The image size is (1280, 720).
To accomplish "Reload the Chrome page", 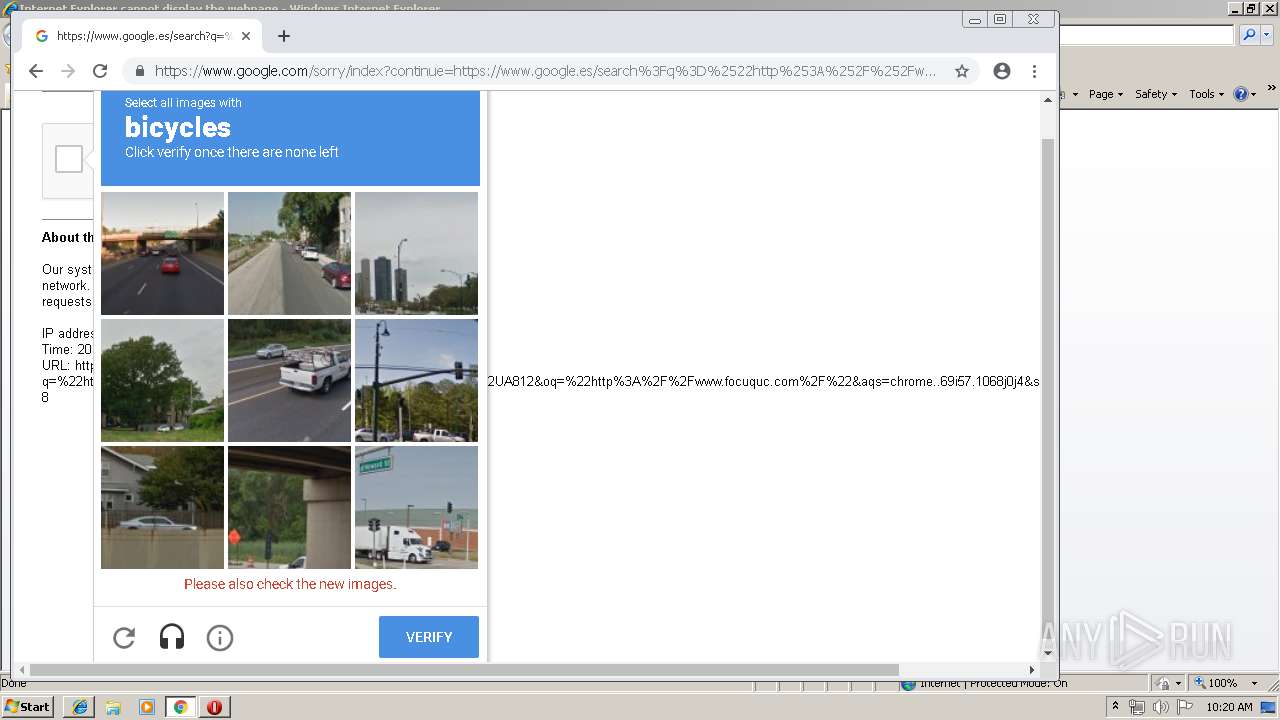I will pyautogui.click(x=100, y=71).
